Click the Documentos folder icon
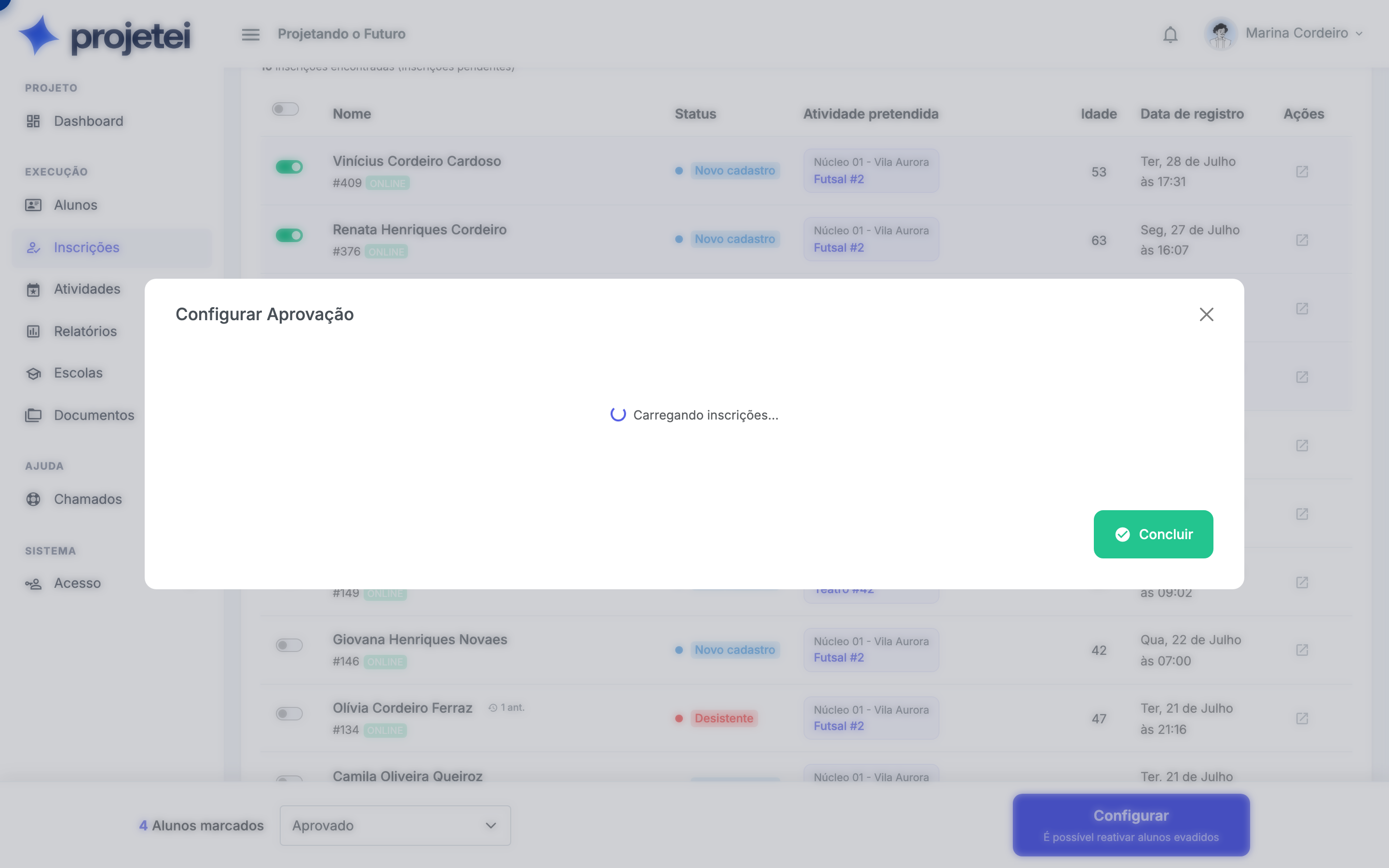Screen dimensions: 1389x868 point(33,415)
